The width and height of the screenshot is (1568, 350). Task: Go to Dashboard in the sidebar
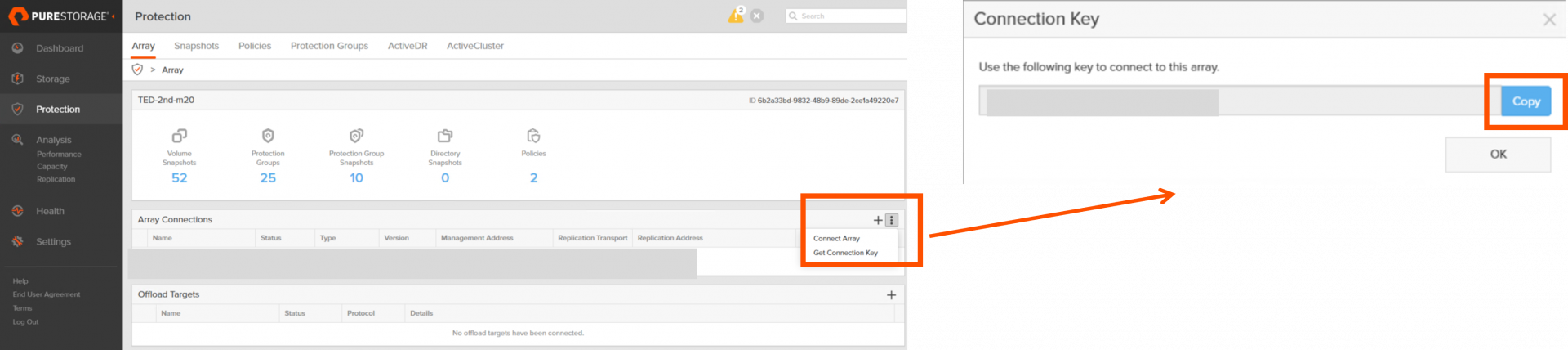(x=60, y=48)
